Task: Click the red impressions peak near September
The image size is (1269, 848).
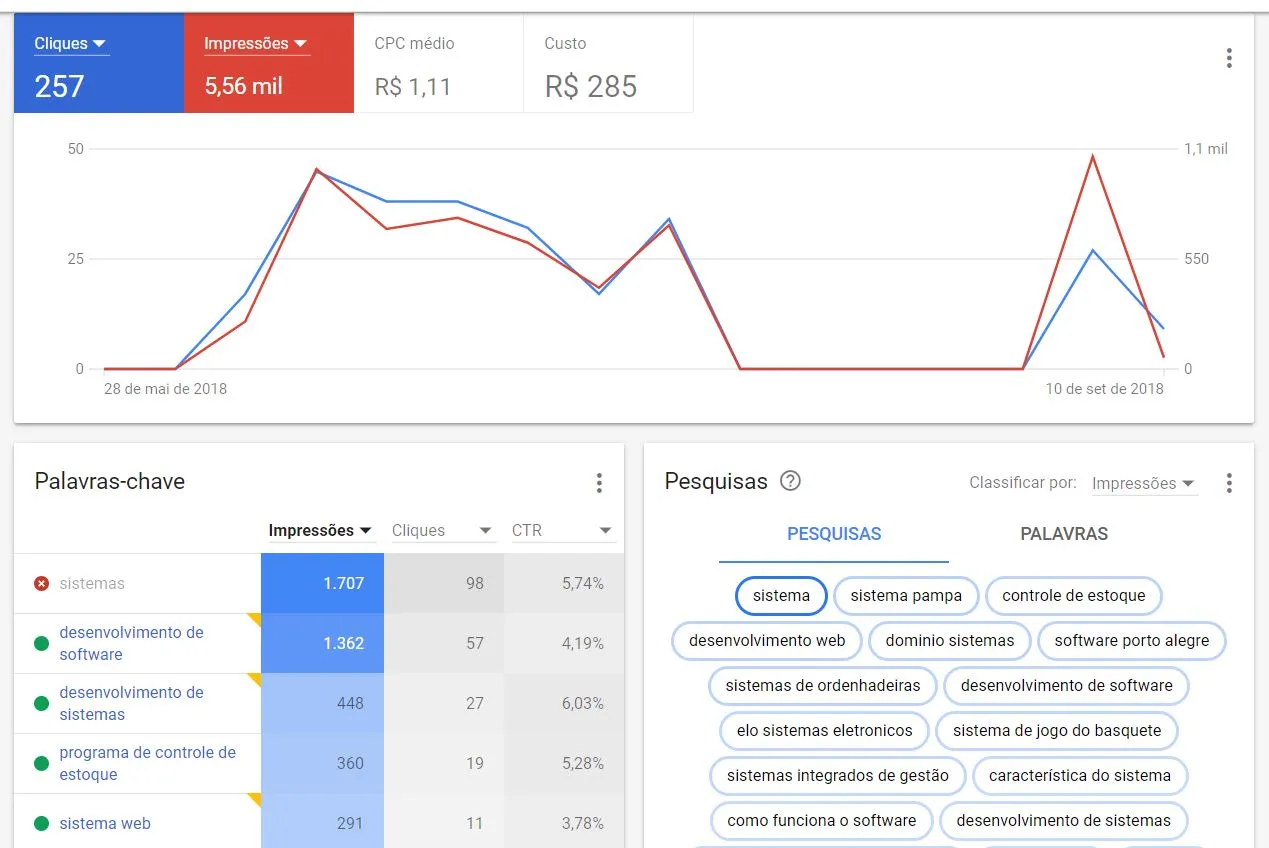Action: (x=1093, y=156)
